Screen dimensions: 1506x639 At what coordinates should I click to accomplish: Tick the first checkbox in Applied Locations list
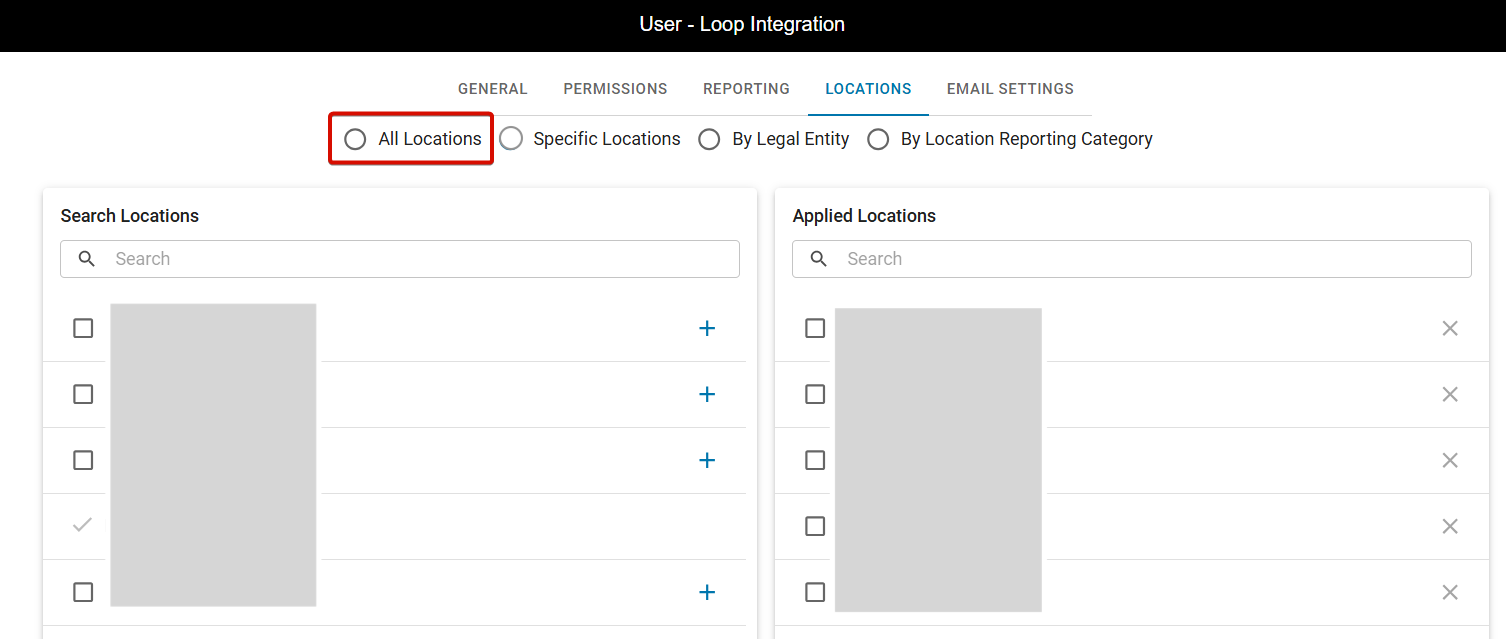pyautogui.click(x=815, y=328)
